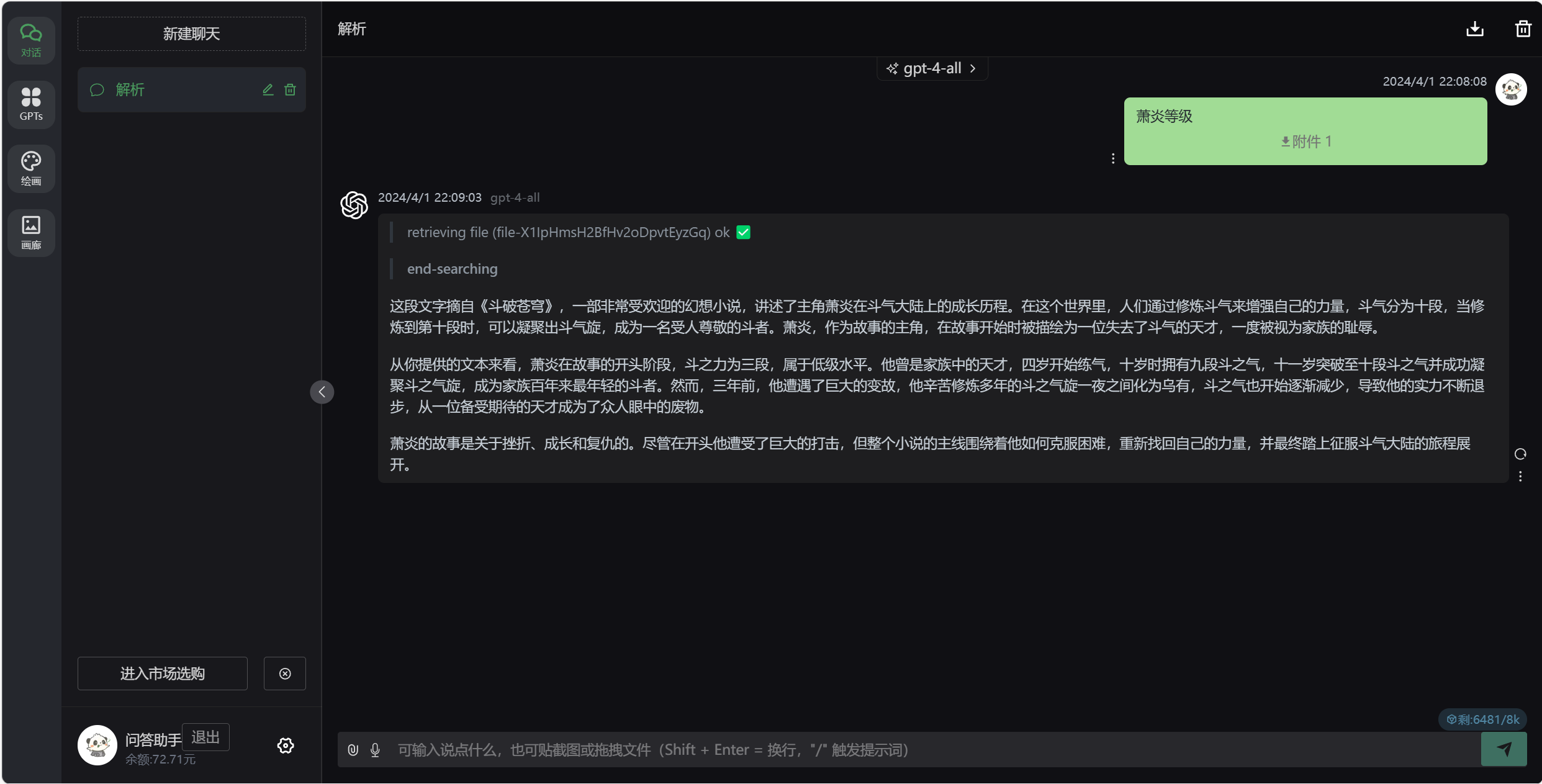Image resolution: width=1542 pixels, height=784 pixels.
Task: Click the microphone voice input icon
Action: click(x=375, y=750)
